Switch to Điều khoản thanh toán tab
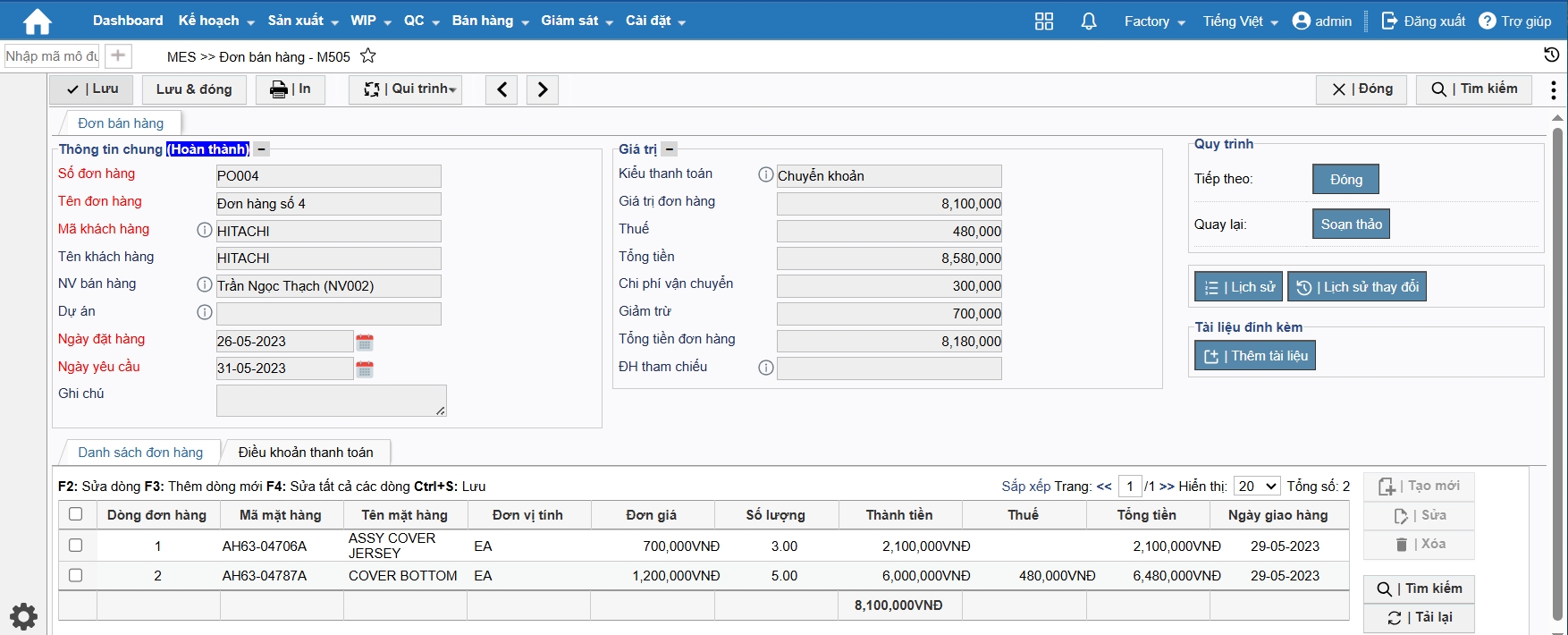 coord(306,453)
